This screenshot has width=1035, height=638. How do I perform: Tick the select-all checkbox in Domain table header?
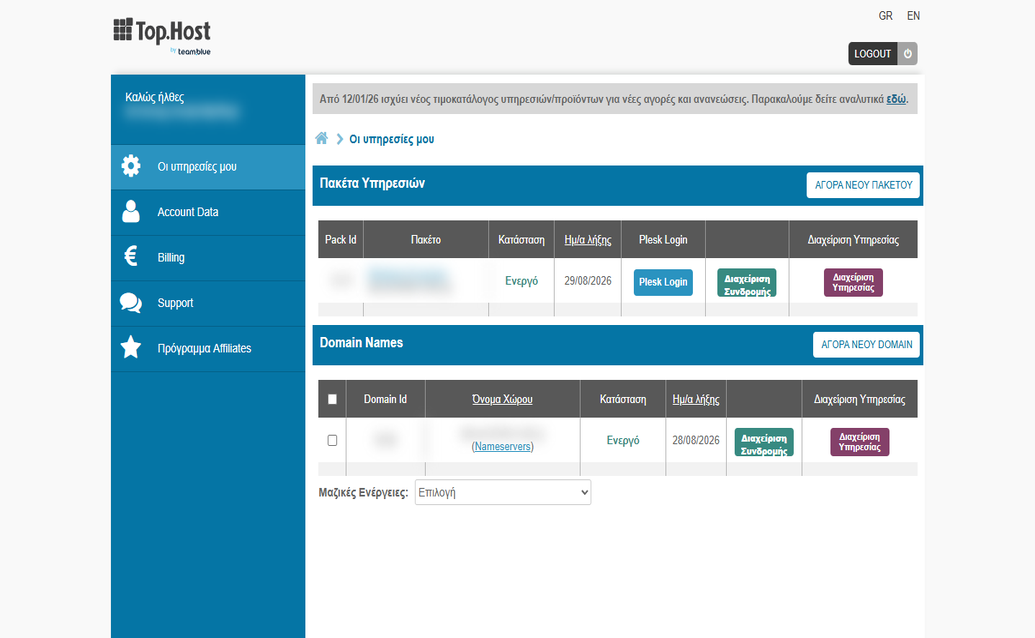(x=332, y=399)
